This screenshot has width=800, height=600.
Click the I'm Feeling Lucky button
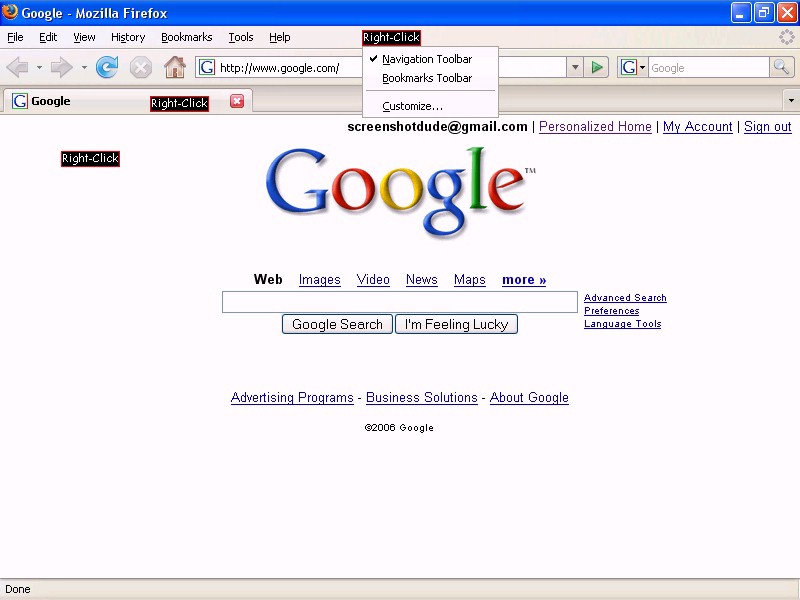tap(457, 324)
